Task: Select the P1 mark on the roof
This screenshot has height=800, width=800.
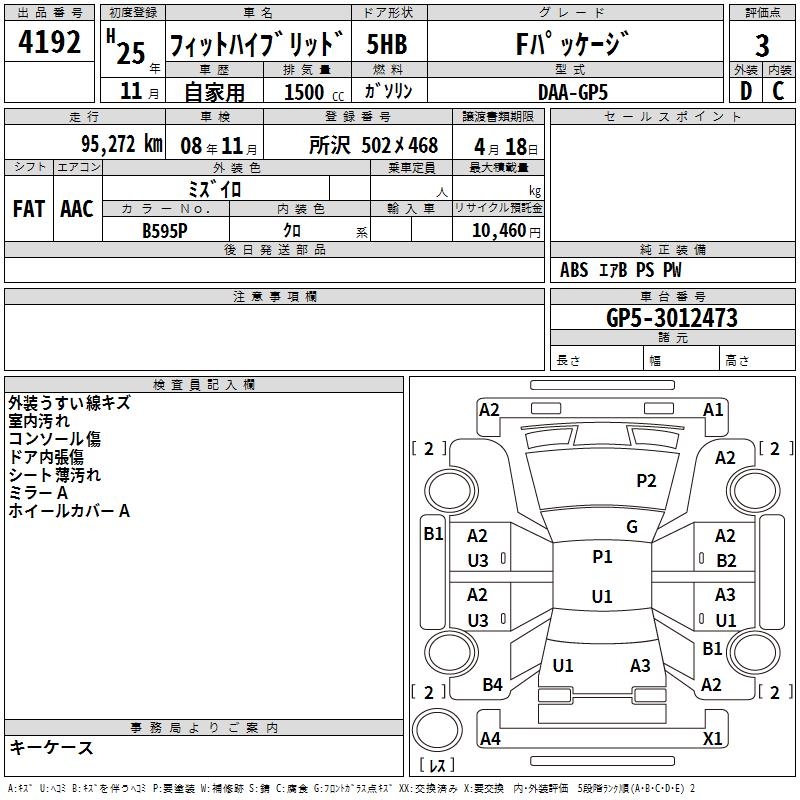Action: pyautogui.click(x=602, y=557)
